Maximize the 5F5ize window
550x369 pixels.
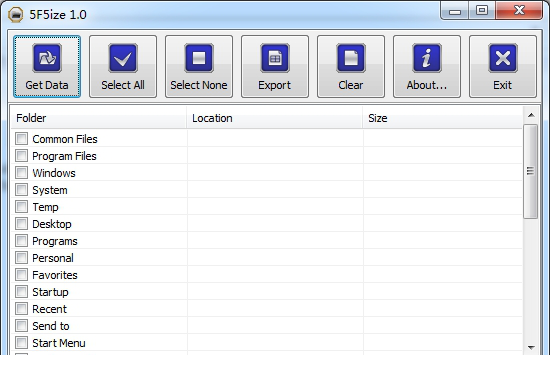pyautogui.click(x=482, y=11)
